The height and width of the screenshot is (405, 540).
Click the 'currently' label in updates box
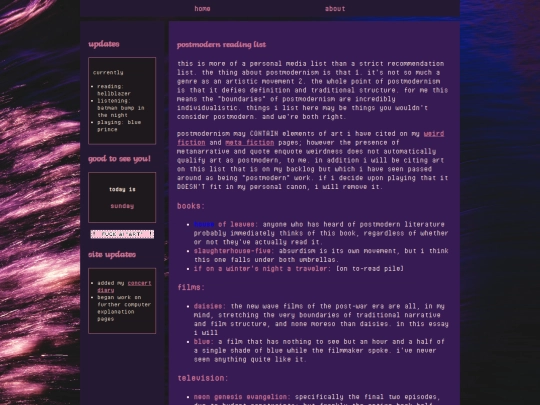(x=108, y=72)
